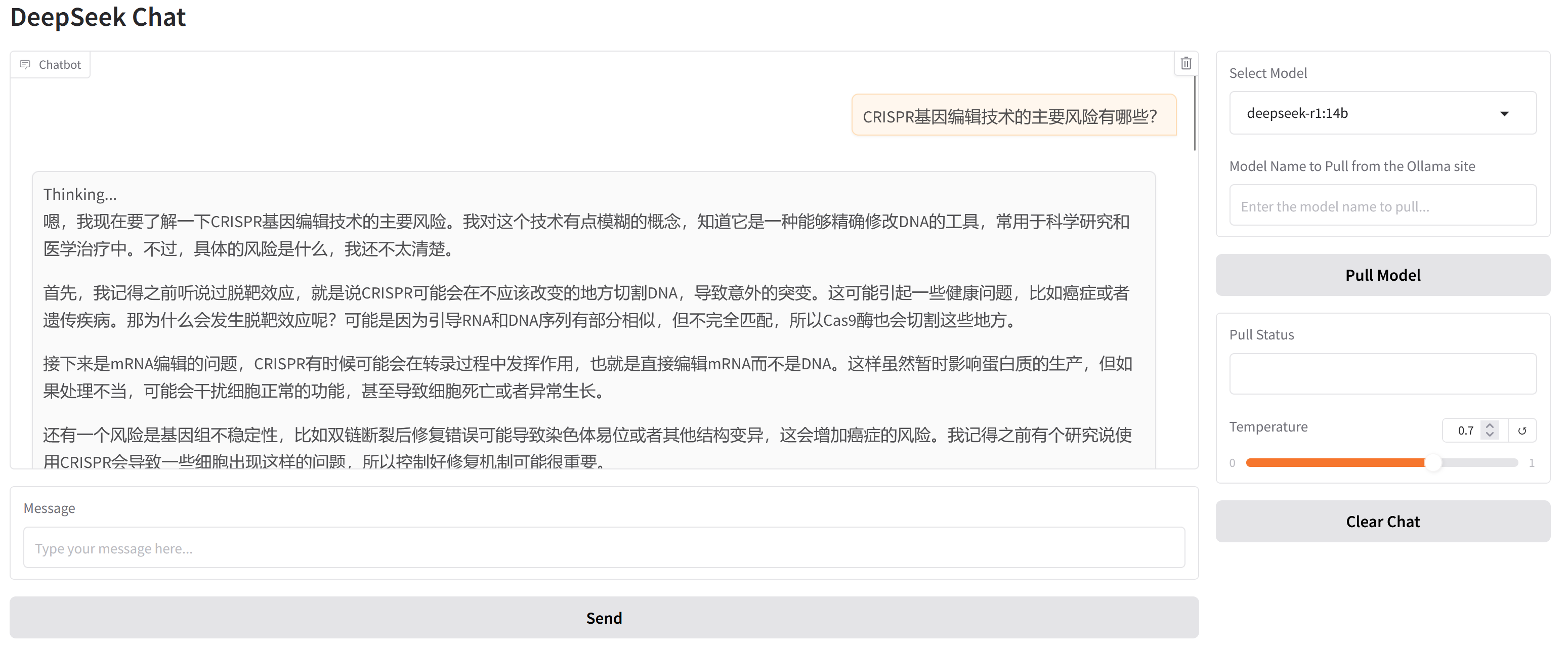Click the 'Pull Status' label

[x=1261, y=335]
